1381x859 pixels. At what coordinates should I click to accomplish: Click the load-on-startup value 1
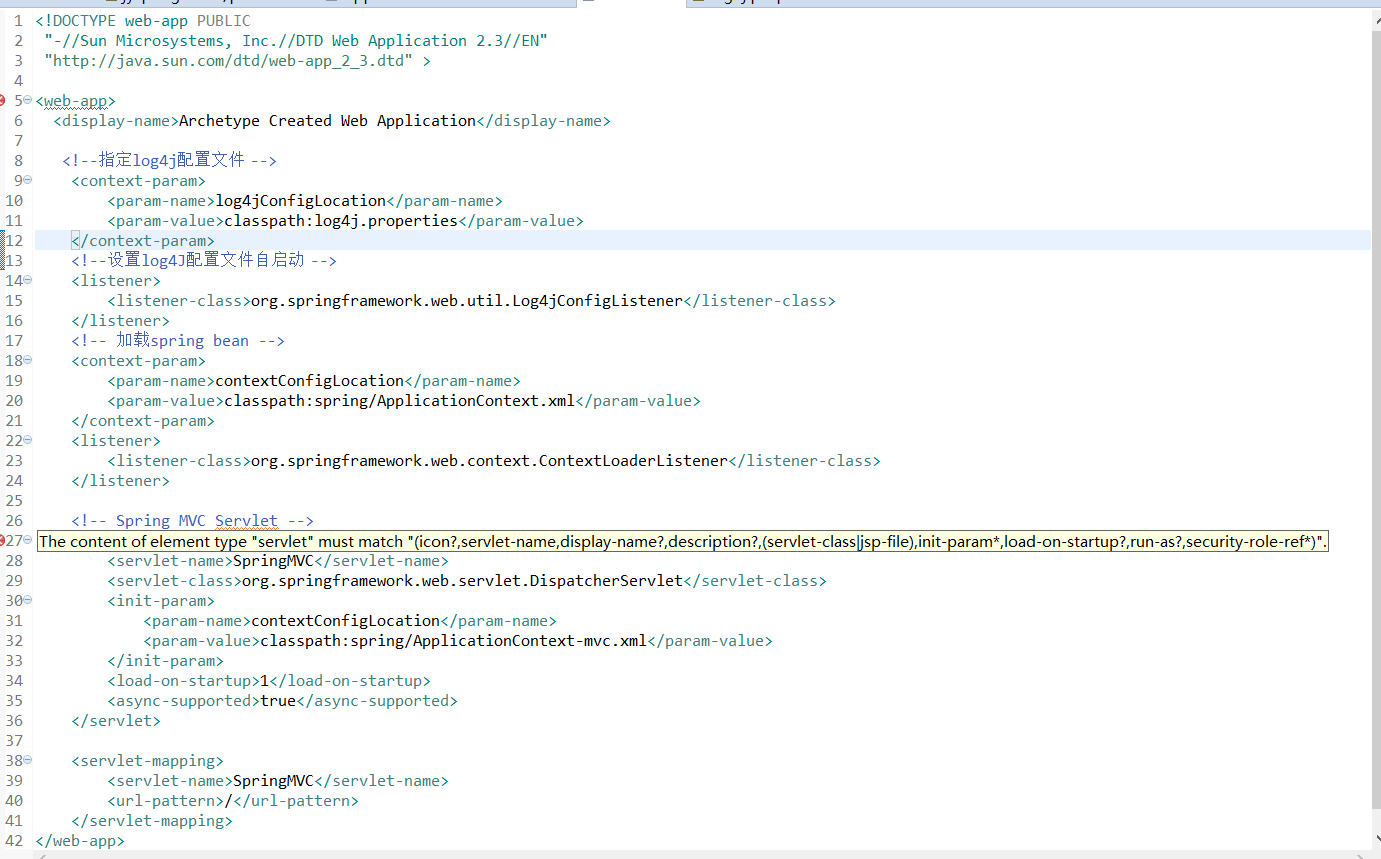(265, 681)
